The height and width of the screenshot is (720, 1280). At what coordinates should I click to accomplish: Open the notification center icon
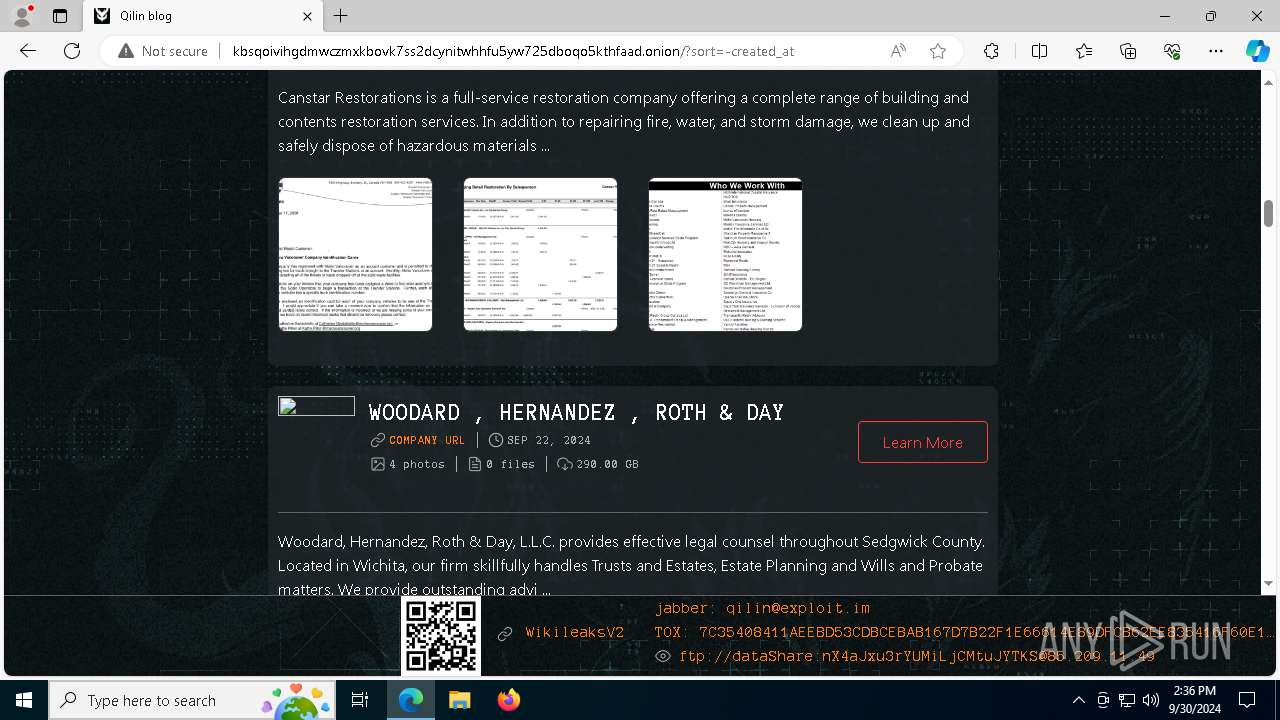pyautogui.click(x=1247, y=700)
